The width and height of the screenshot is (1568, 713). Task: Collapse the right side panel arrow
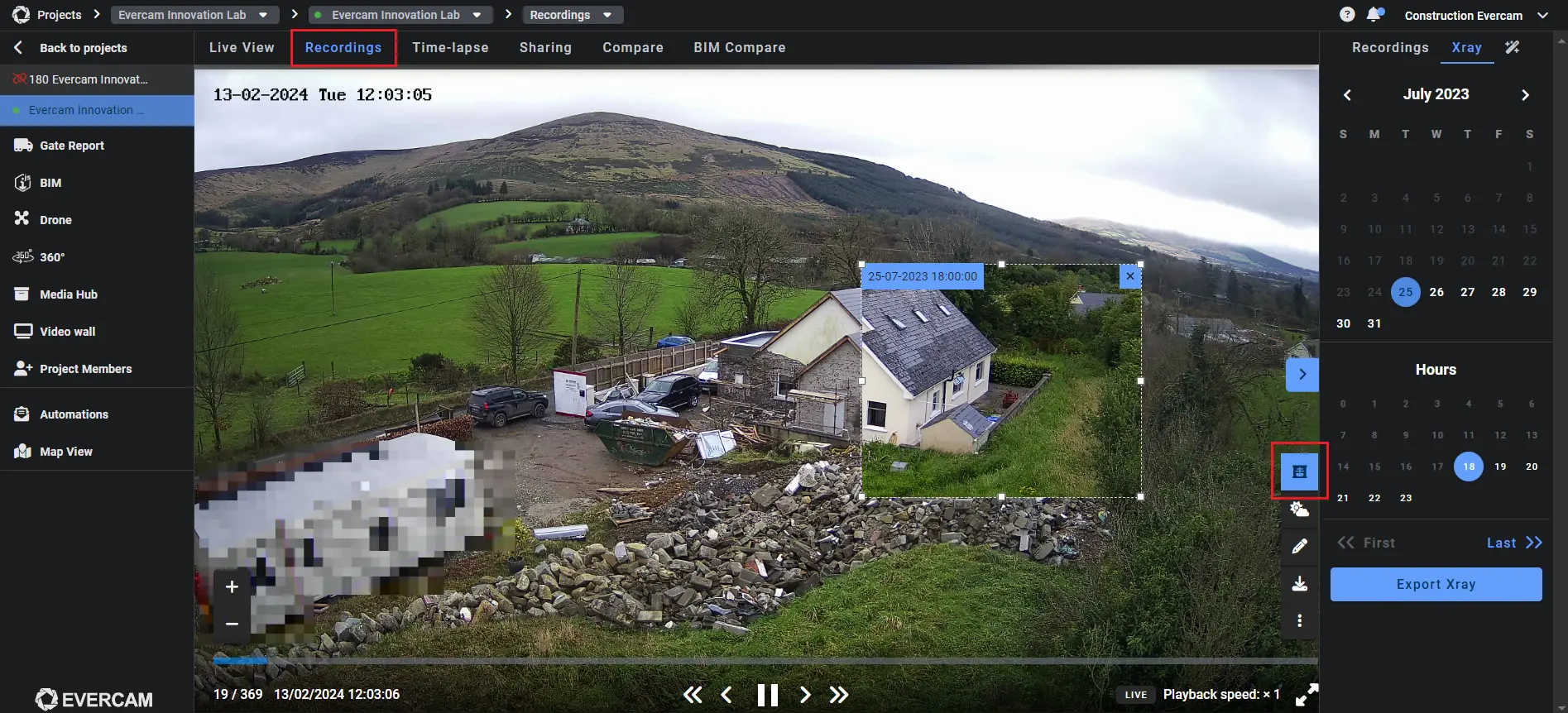1302,375
